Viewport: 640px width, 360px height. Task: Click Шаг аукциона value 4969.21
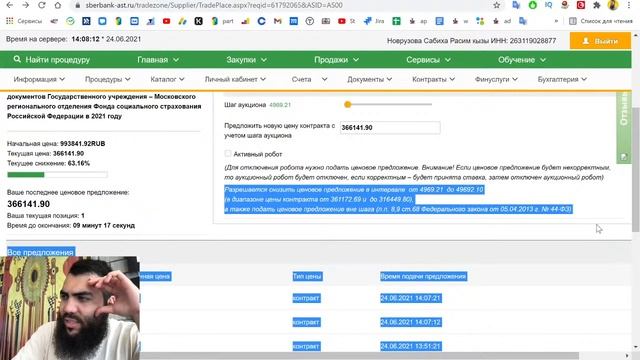[x=280, y=105]
